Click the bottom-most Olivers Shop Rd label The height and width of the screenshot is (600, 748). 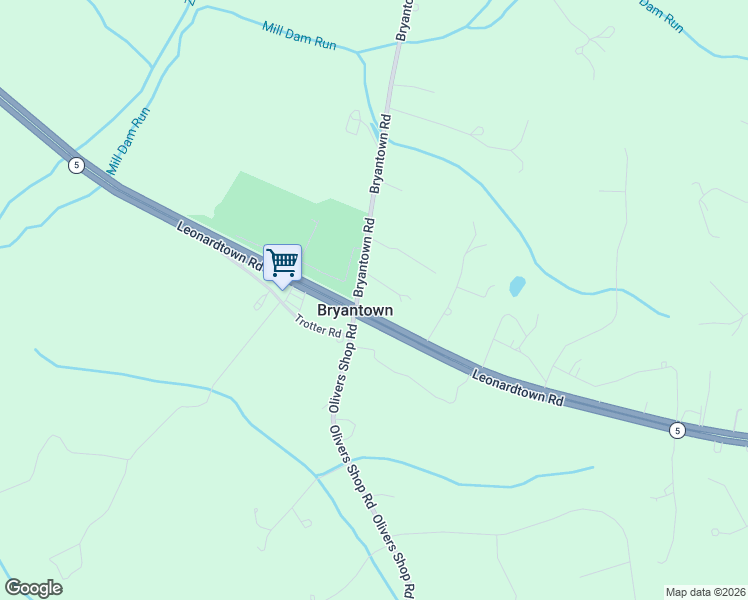(394, 556)
